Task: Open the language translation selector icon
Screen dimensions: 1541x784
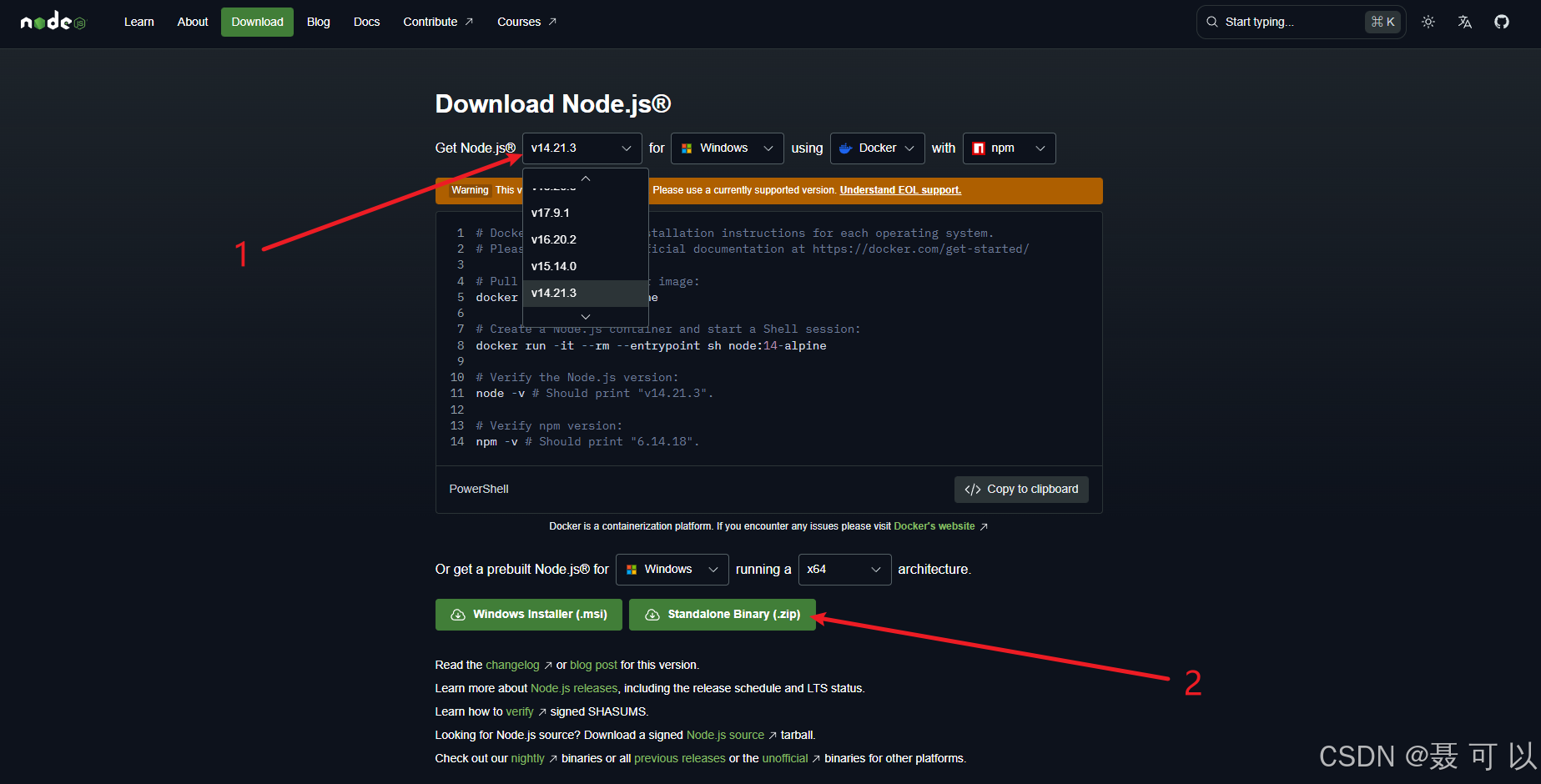Action: coord(1465,22)
